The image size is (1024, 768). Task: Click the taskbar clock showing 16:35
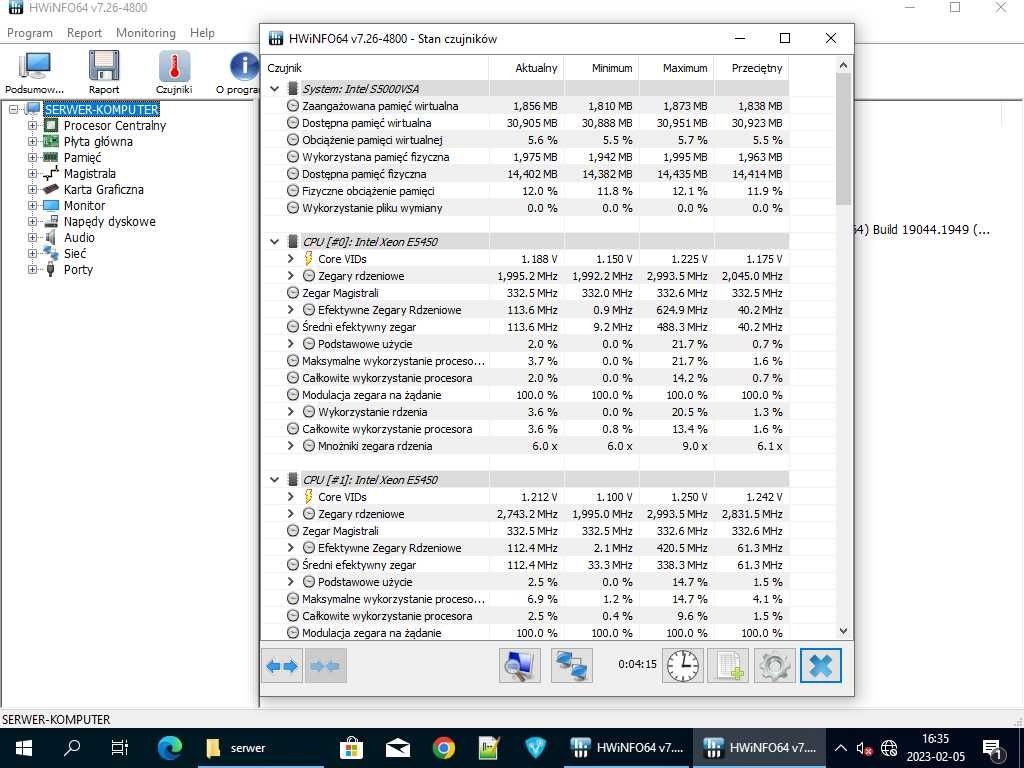click(x=935, y=748)
